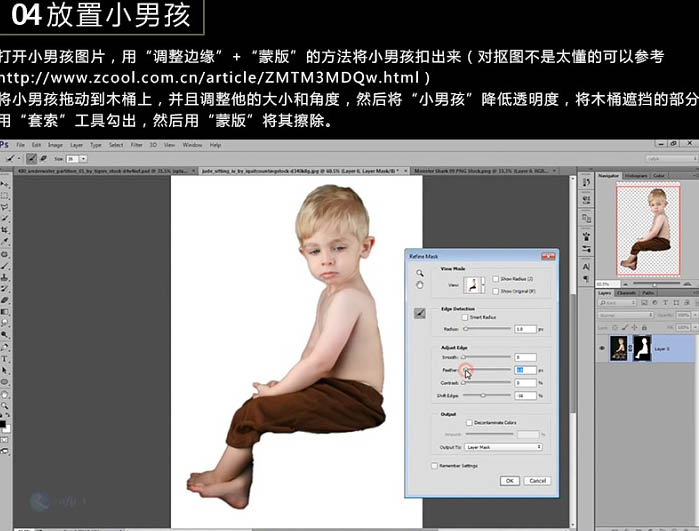Select the History Brush tool
The image size is (699, 531).
click(x=4, y=289)
